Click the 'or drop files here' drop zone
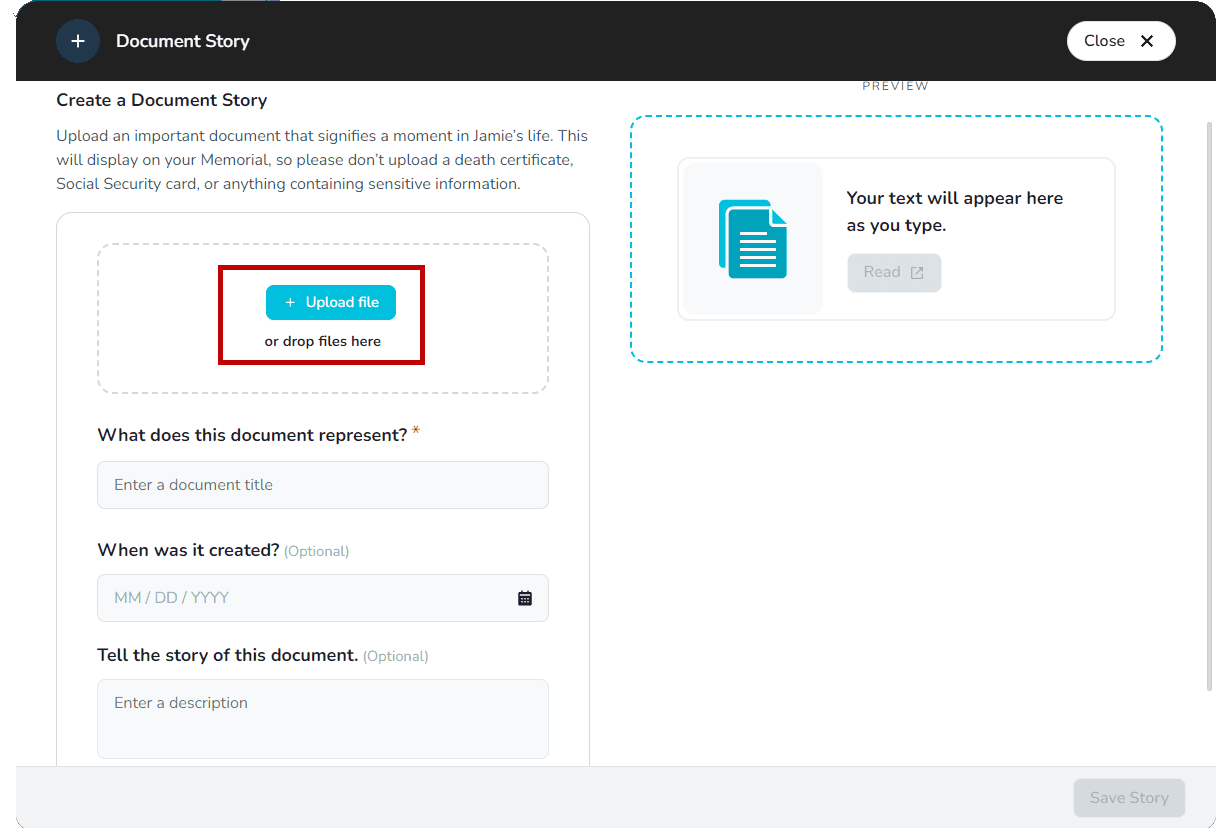Screen dimensions: 1230x828 tap(322, 340)
